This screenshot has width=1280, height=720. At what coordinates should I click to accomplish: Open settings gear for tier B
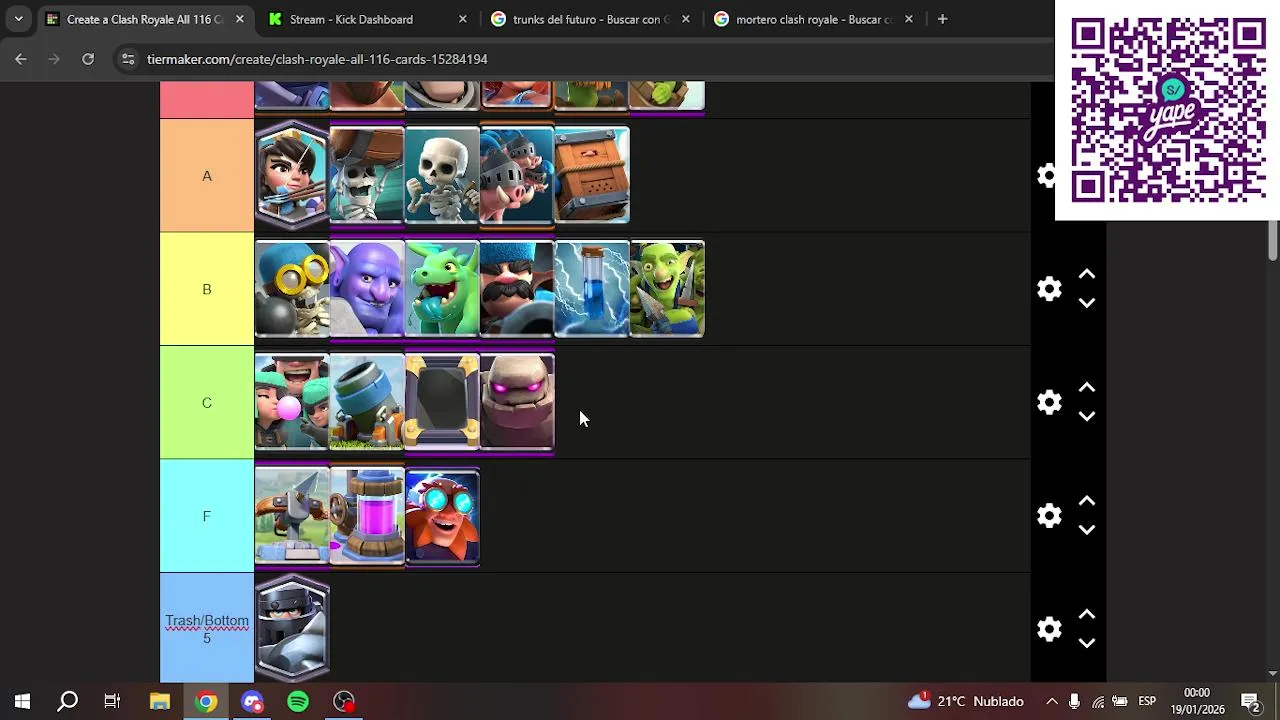coord(1049,289)
